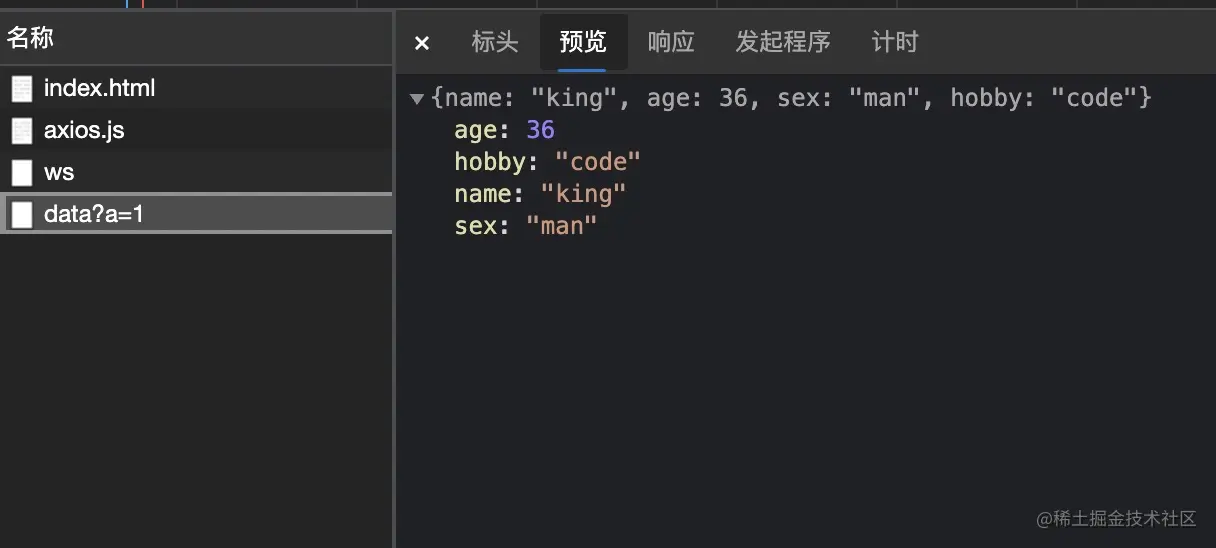This screenshot has width=1216, height=548.
Task: Open the 发起程序 tab
Action: point(783,42)
